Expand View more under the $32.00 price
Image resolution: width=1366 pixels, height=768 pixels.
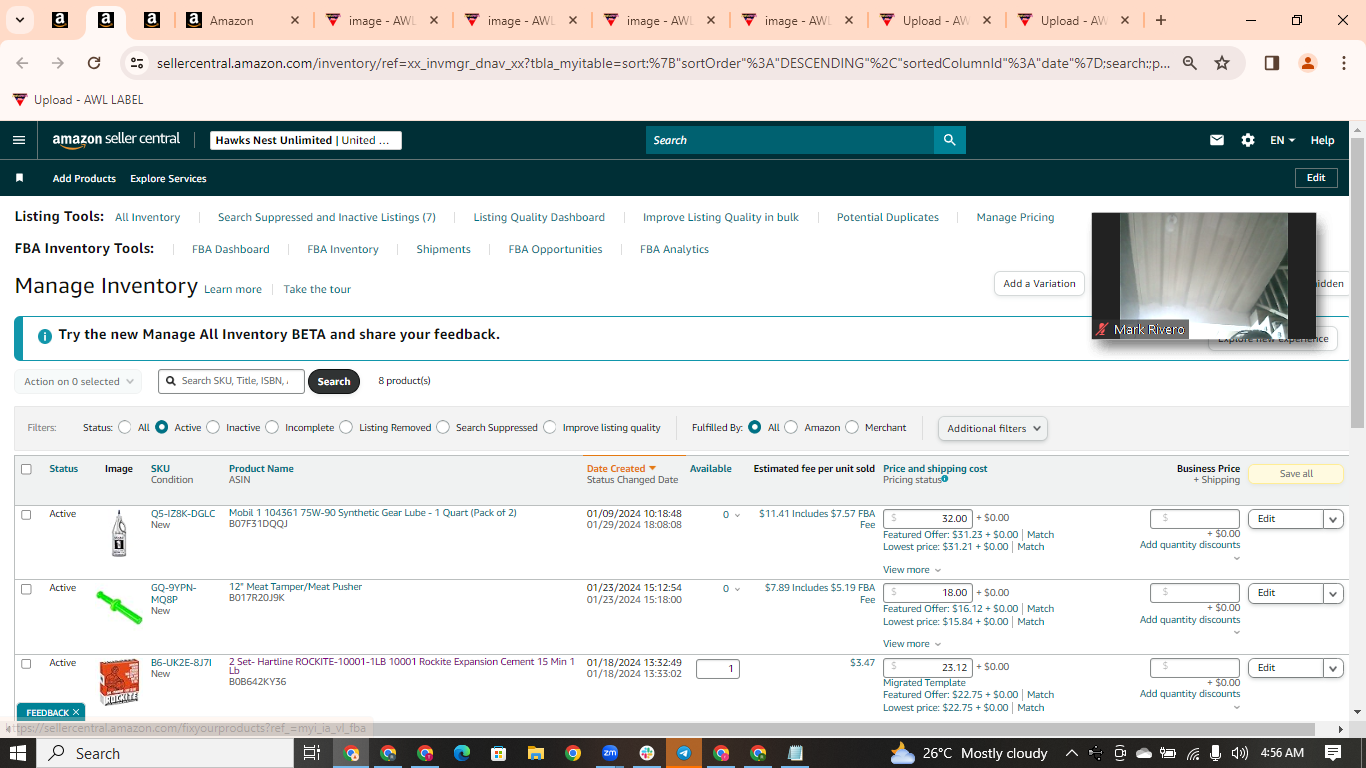pos(911,570)
